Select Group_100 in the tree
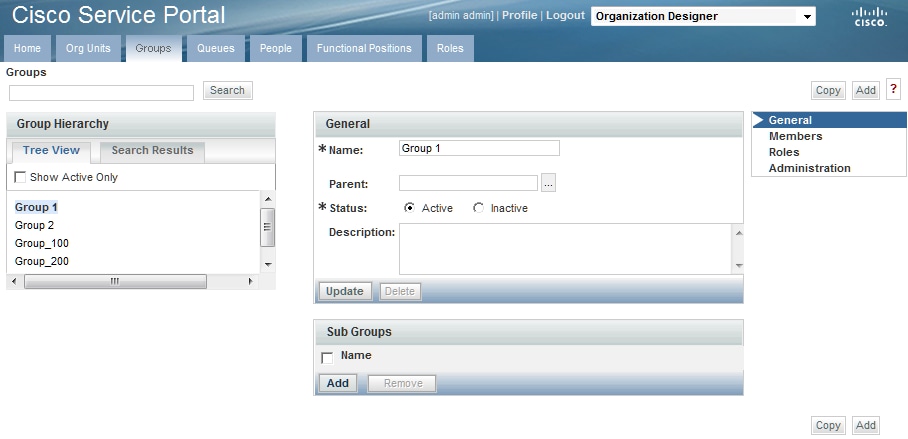The image size is (908, 439). coord(42,243)
